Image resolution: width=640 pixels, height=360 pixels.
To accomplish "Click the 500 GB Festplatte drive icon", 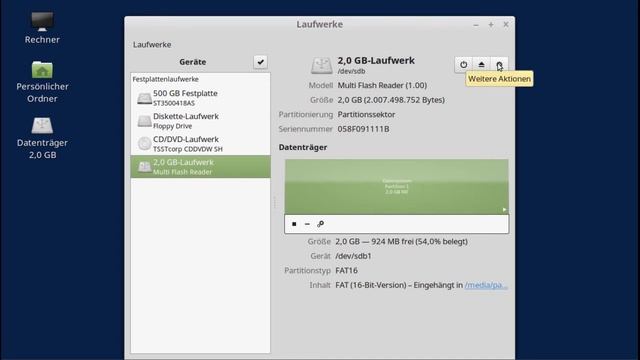I will [144, 98].
